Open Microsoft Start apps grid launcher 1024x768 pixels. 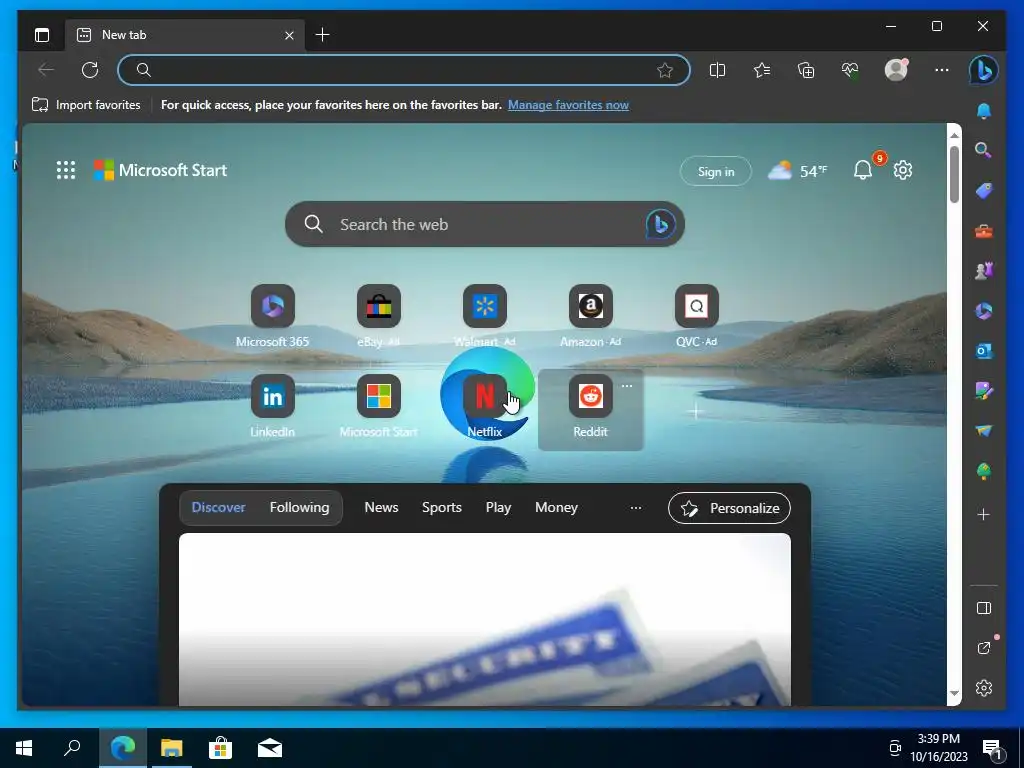pyautogui.click(x=66, y=170)
